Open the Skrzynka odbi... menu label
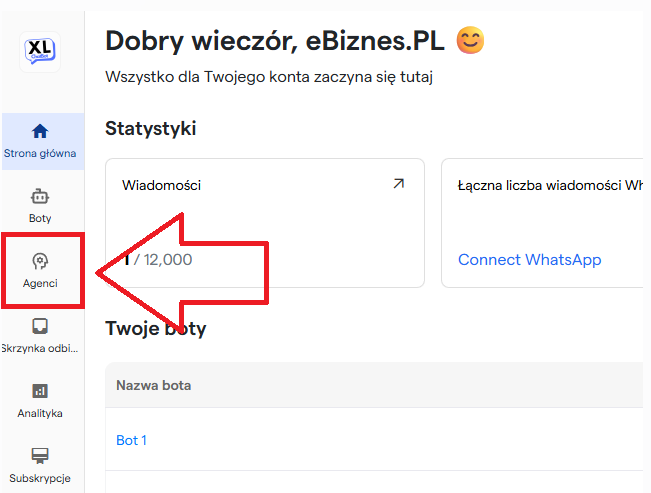Viewport: 651px width, 493px height. (40, 348)
